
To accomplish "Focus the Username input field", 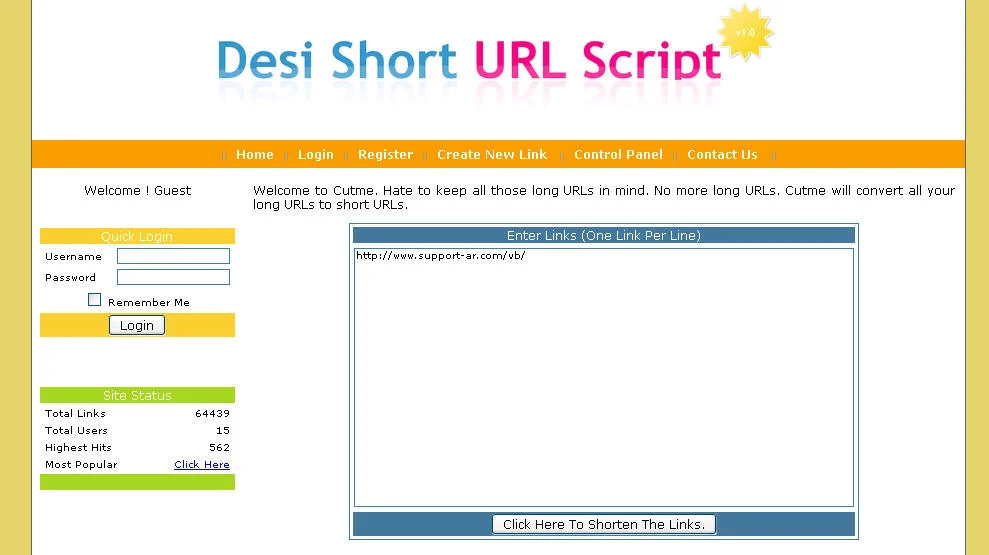I will click(x=173, y=257).
